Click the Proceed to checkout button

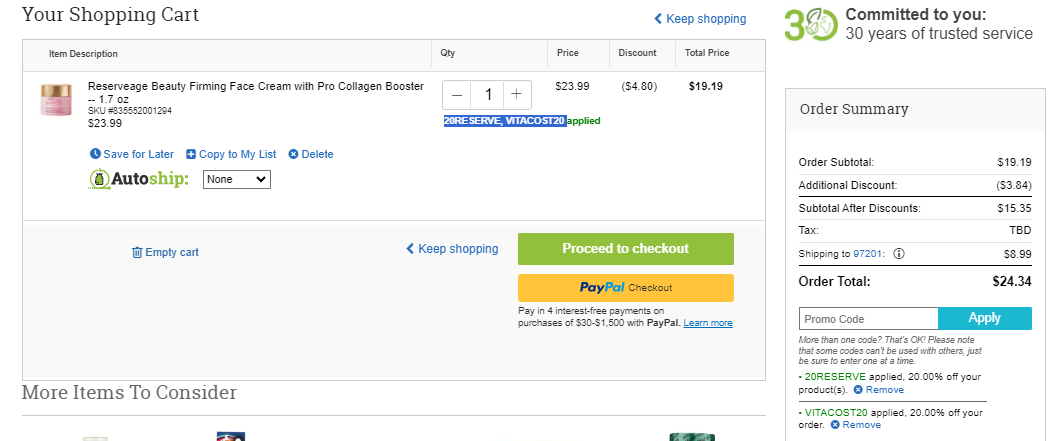626,249
